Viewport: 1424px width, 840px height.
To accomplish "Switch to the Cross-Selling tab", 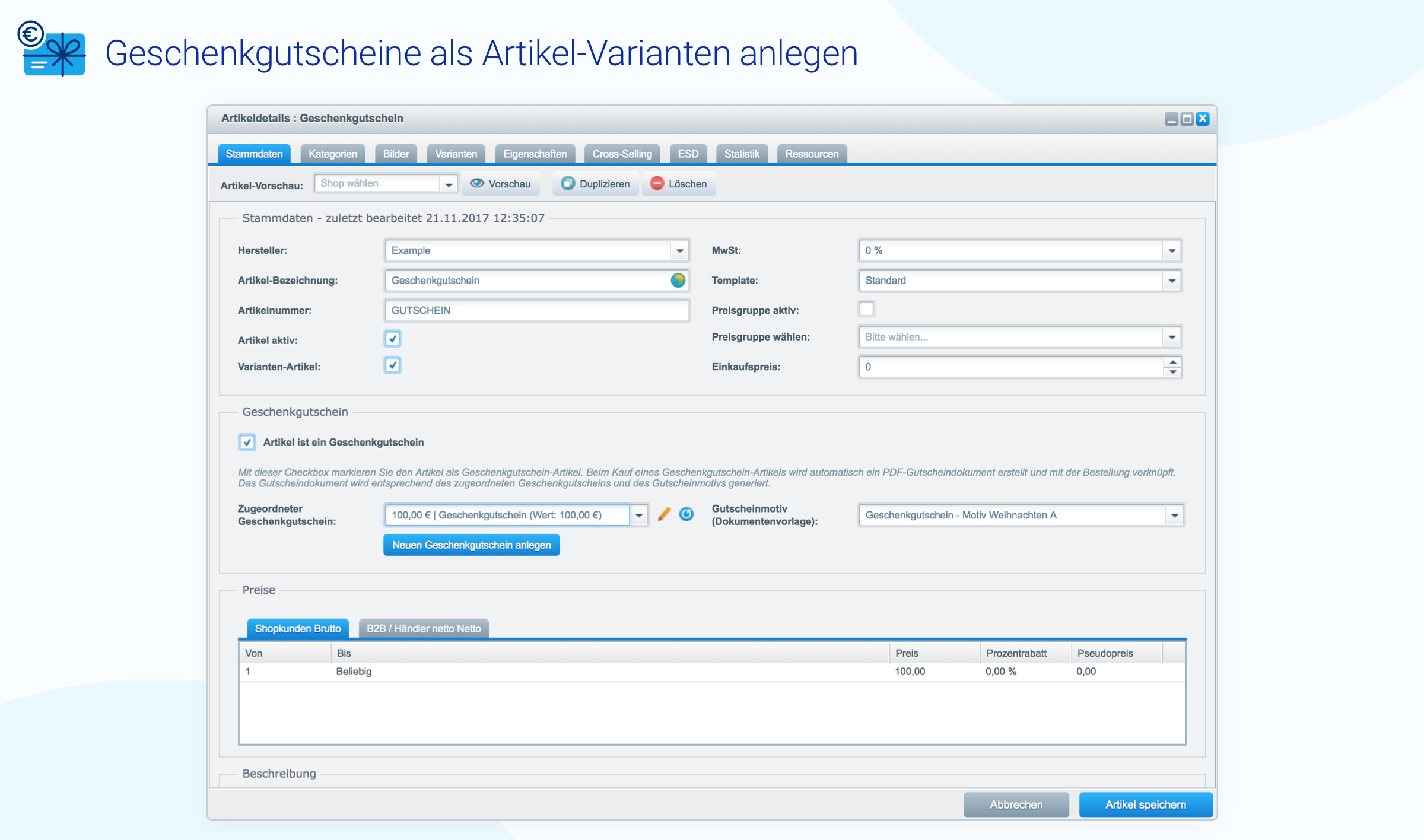I will coord(622,154).
